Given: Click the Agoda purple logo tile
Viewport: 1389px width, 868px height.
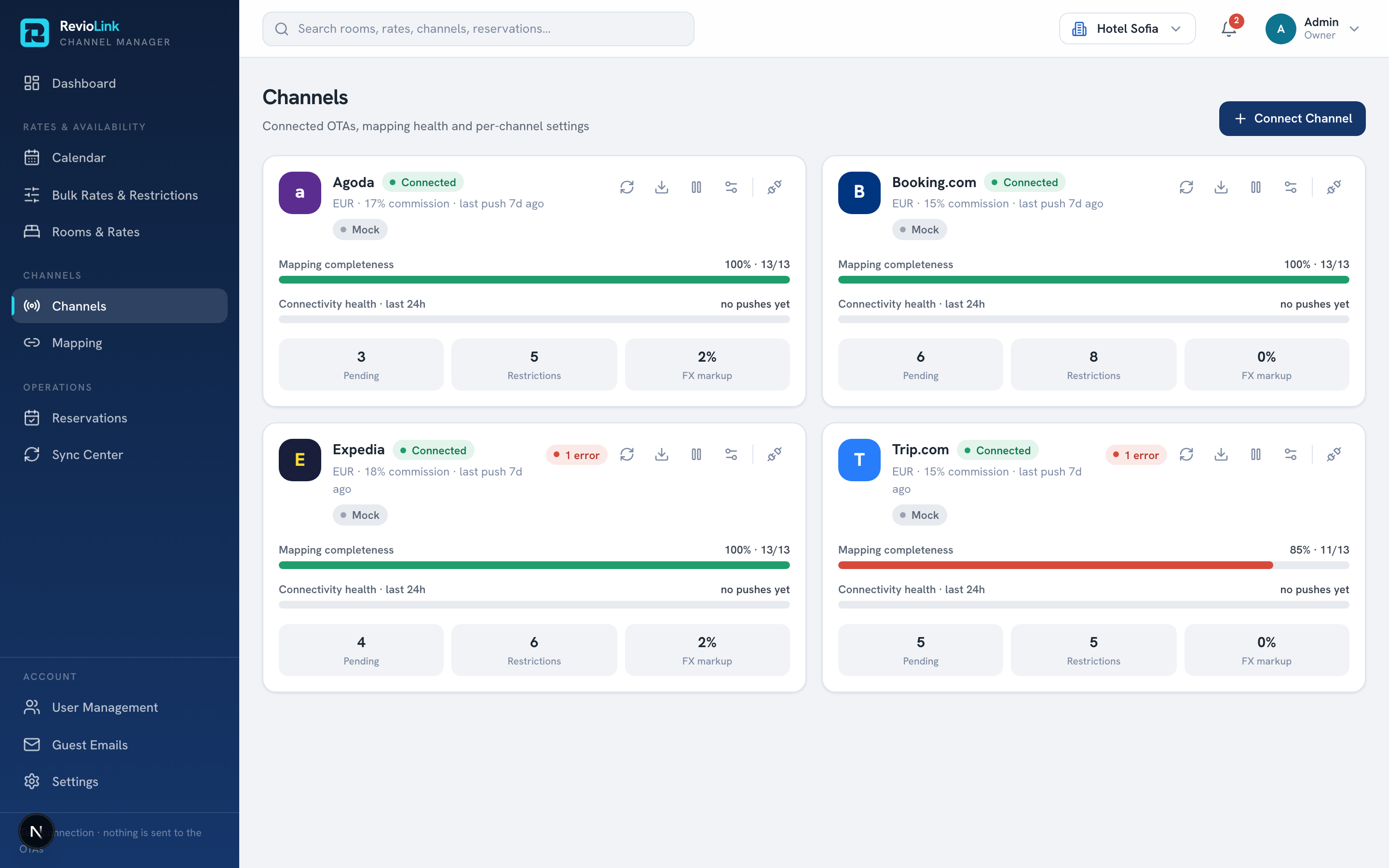Looking at the screenshot, I should click(300, 193).
